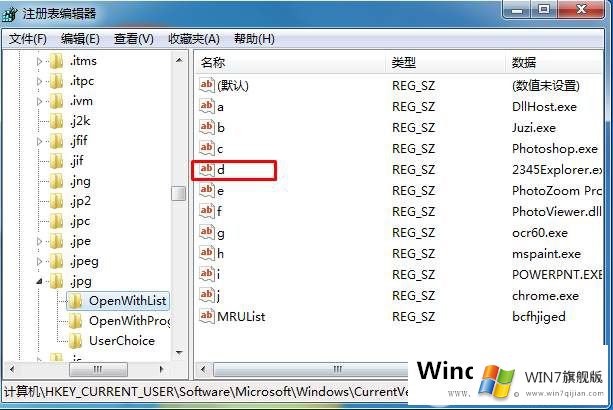Image resolution: width=613 pixels, height=410 pixels.
Task: Click string icon of value h
Action: [x=206, y=254]
